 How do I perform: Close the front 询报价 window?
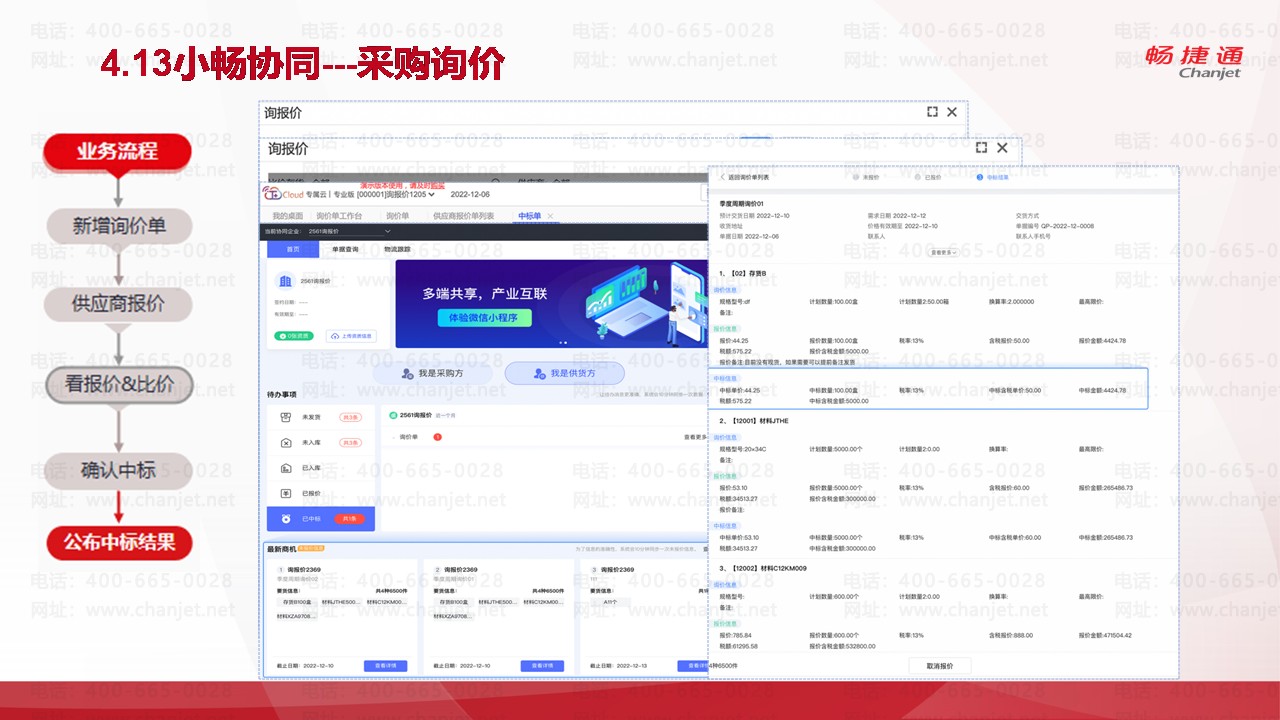(x=1002, y=147)
